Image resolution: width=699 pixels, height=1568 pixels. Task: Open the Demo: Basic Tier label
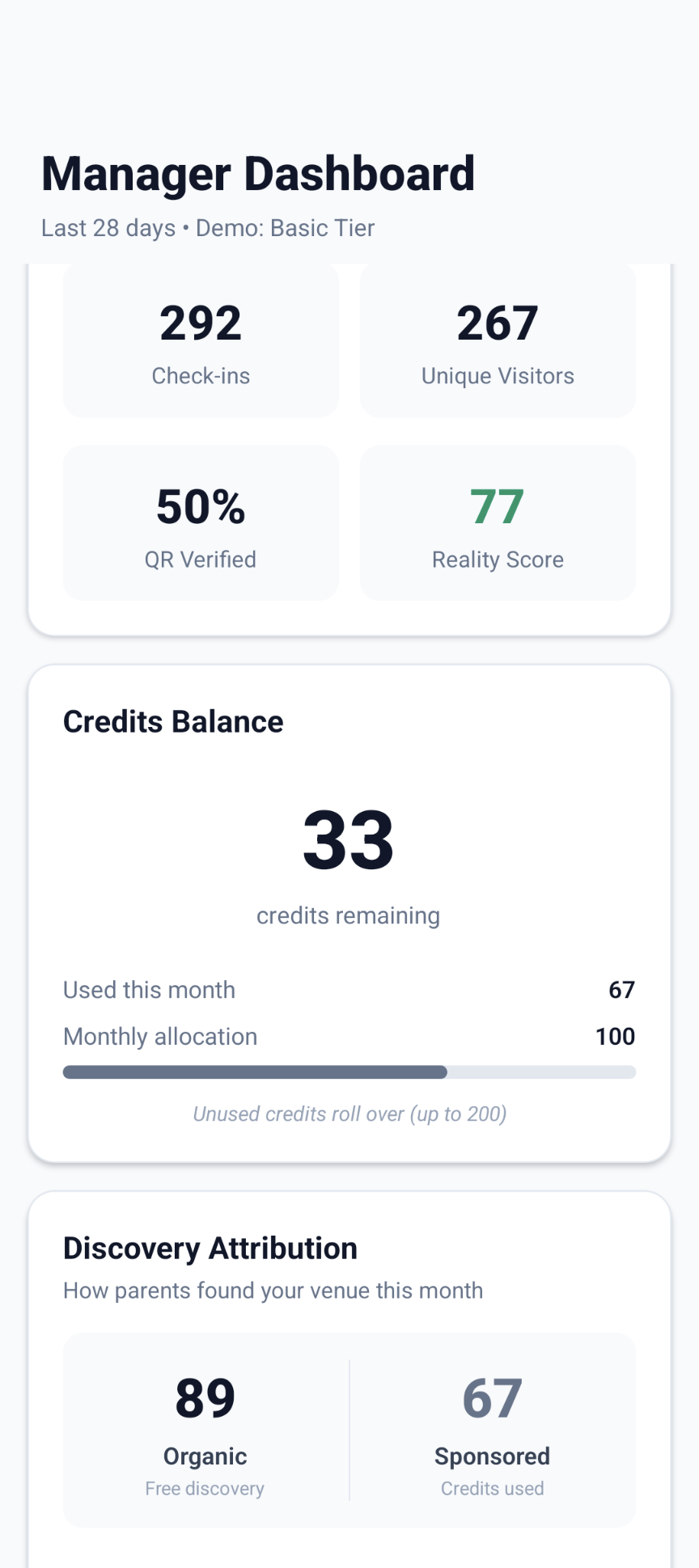point(283,227)
